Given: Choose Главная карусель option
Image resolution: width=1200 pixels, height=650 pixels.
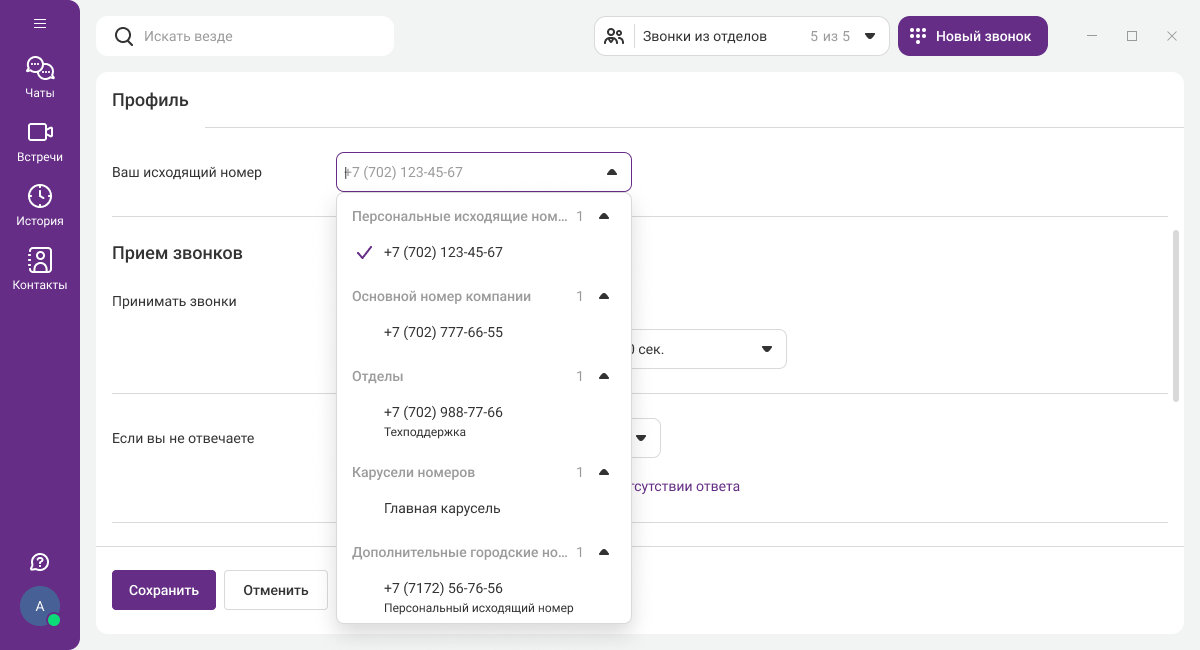Looking at the screenshot, I should (x=442, y=508).
